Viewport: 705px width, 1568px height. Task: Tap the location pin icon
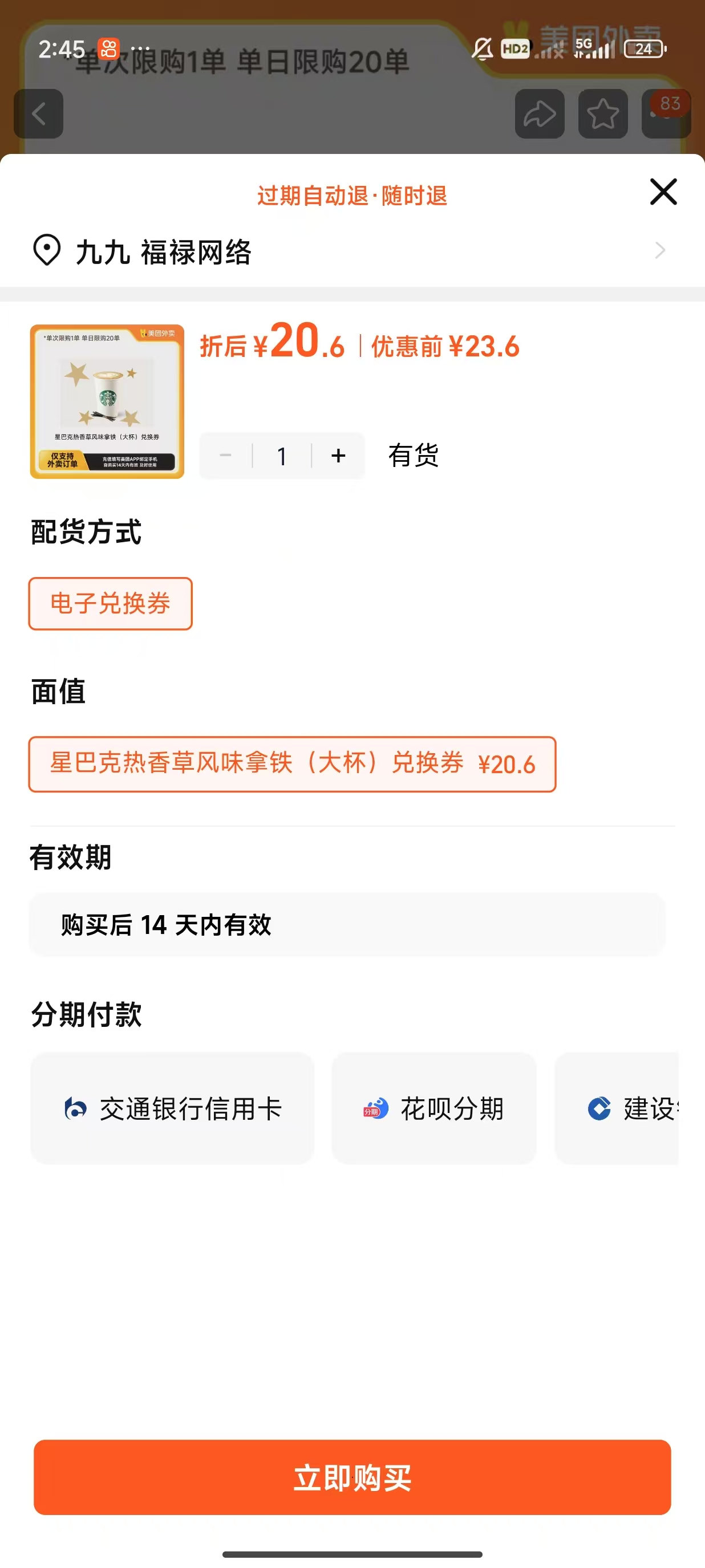[46, 250]
